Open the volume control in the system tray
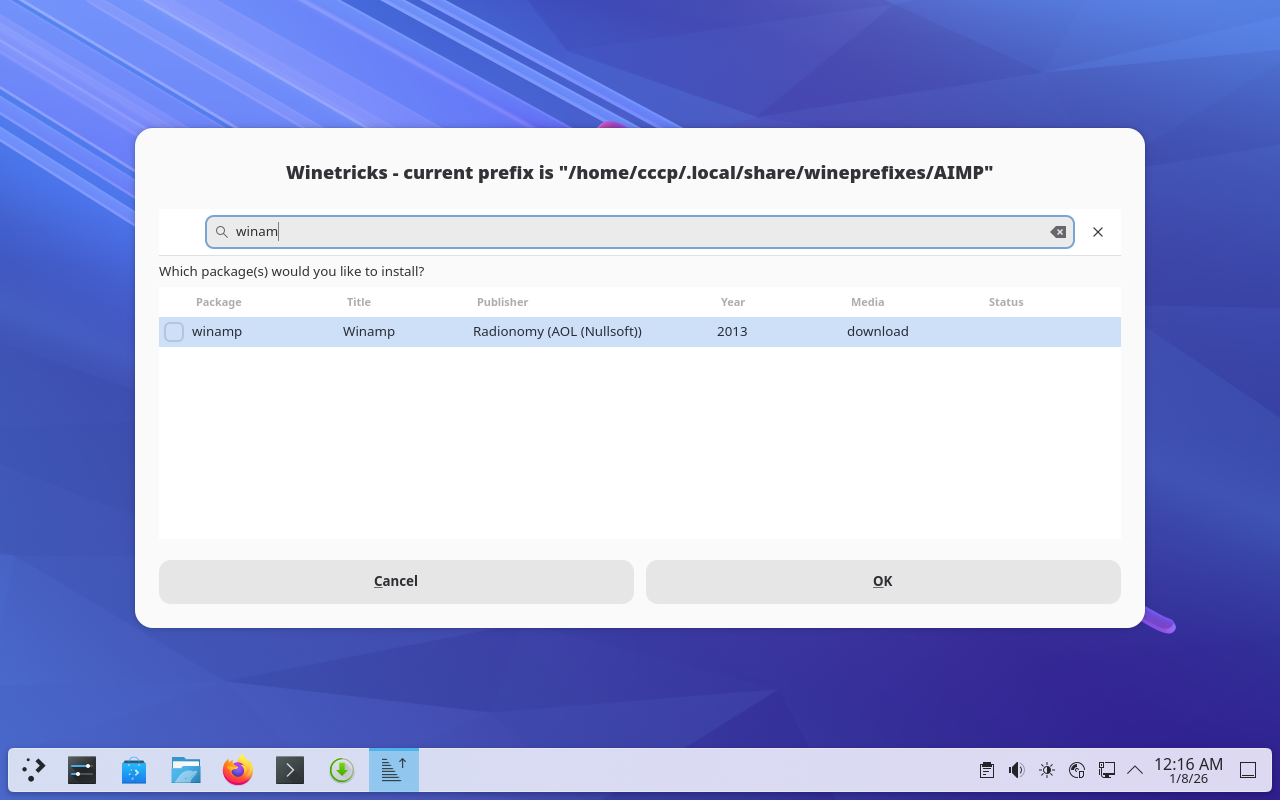1280x800 pixels. (1016, 770)
